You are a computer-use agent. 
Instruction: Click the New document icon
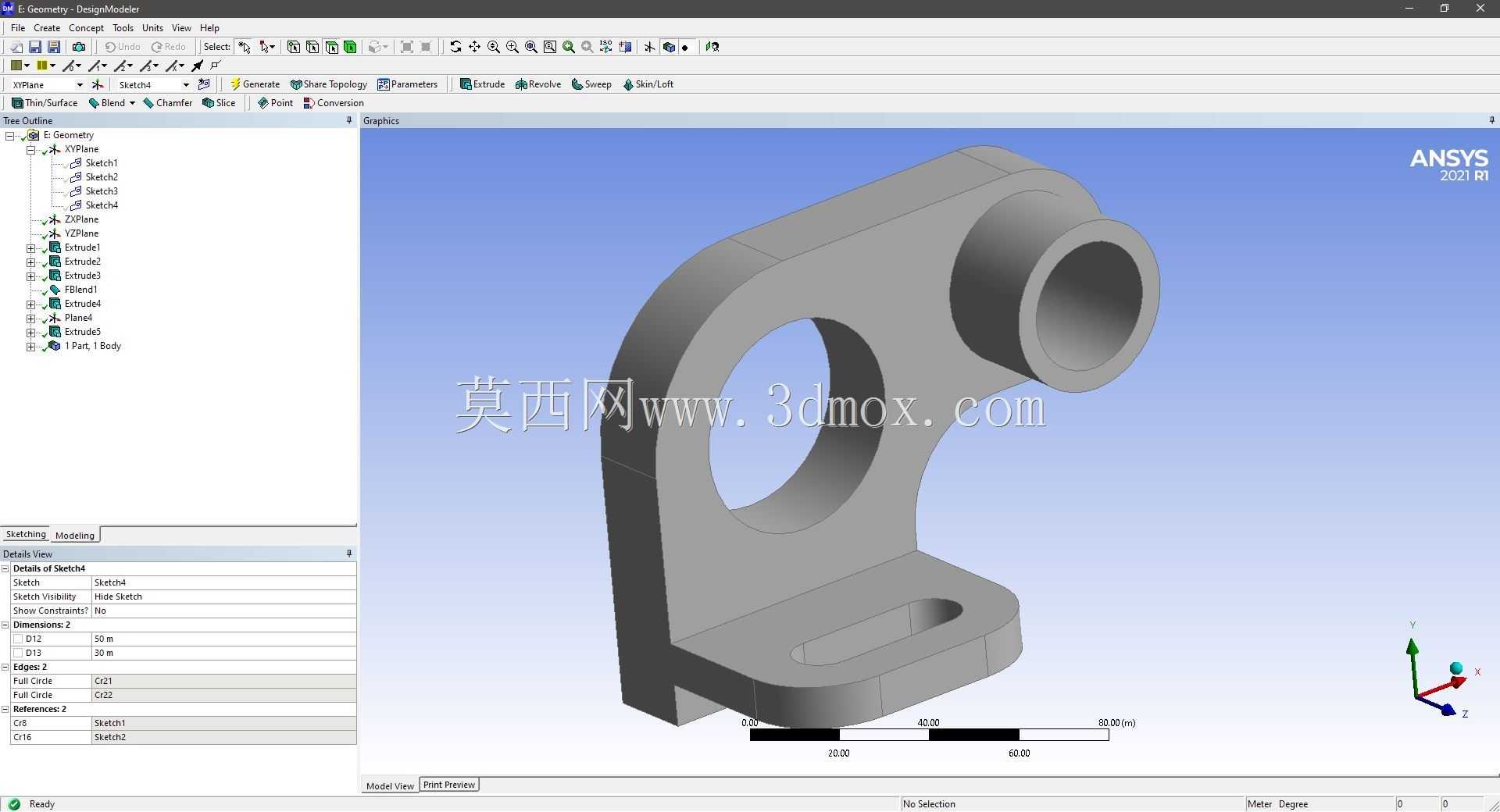(16, 47)
